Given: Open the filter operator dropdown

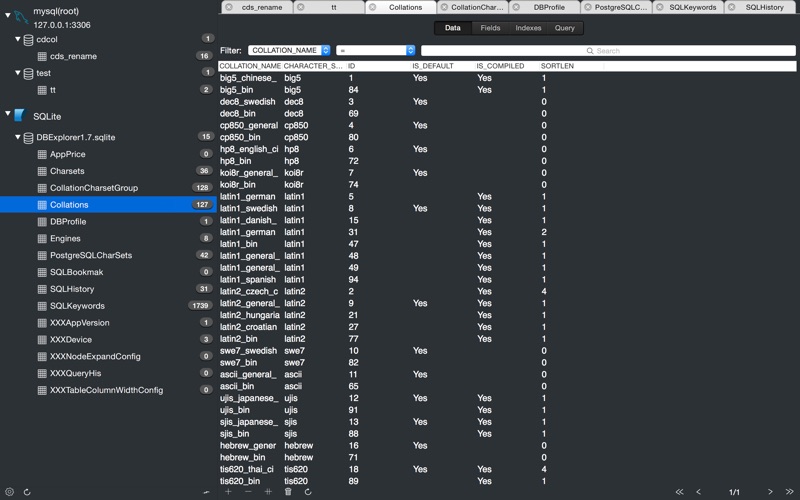Looking at the screenshot, I should [x=376, y=51].
